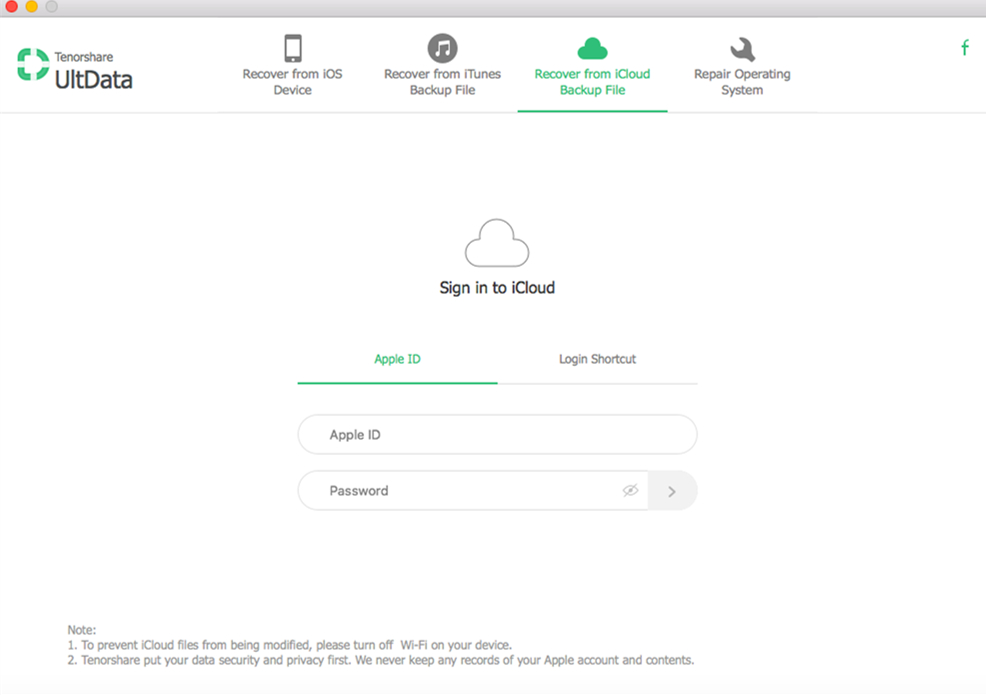986x695 pixels.
Task: Focus the Apple ID input field
Action: click(x=497, y=435)
